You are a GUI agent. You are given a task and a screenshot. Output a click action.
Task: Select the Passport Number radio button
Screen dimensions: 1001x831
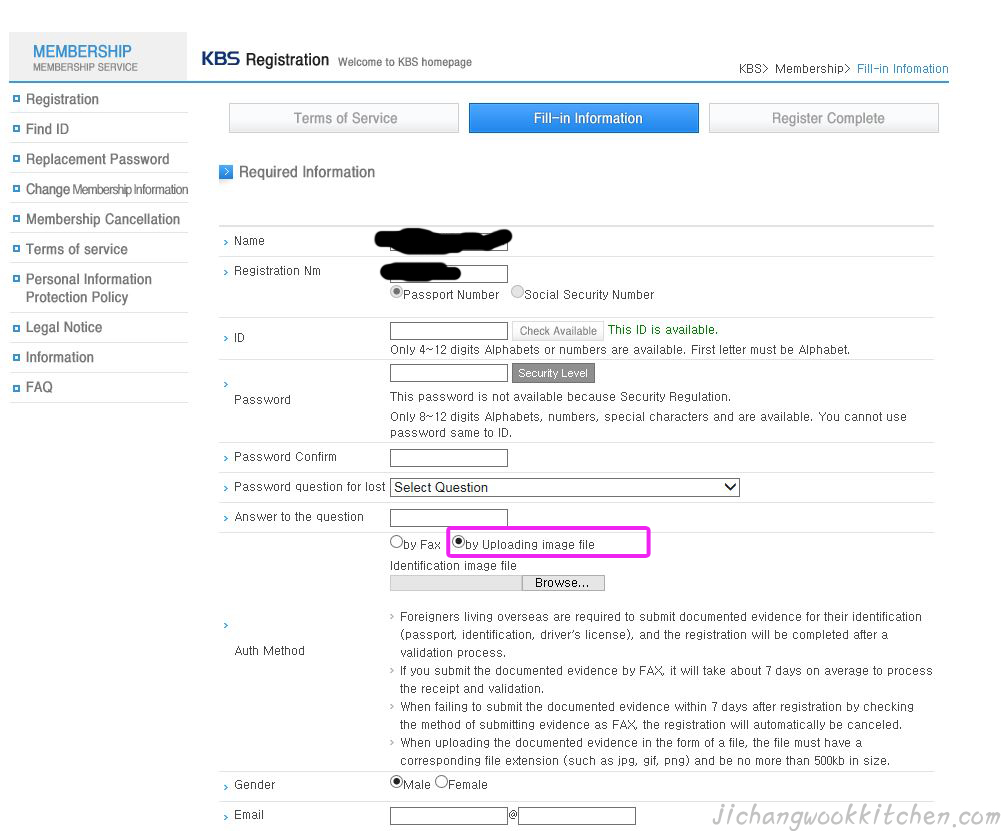(x=396, y=293)
